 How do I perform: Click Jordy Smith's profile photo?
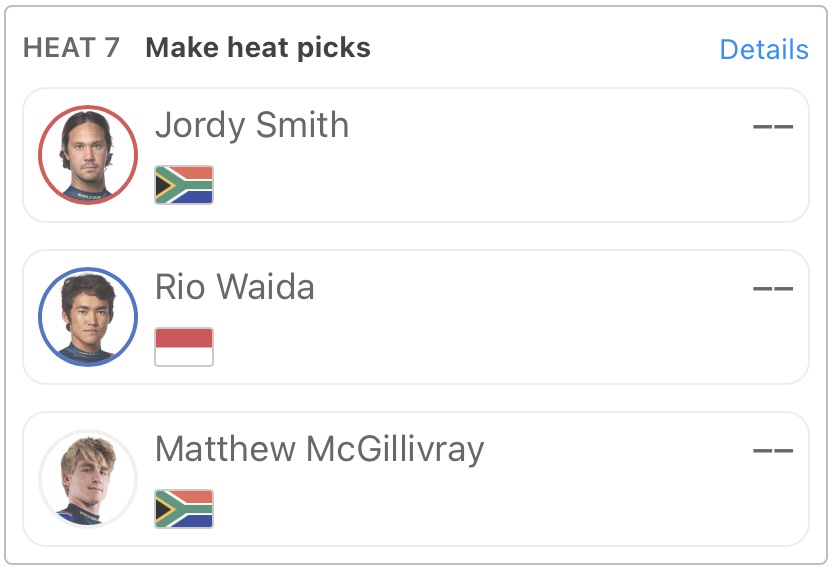point(87,154)
